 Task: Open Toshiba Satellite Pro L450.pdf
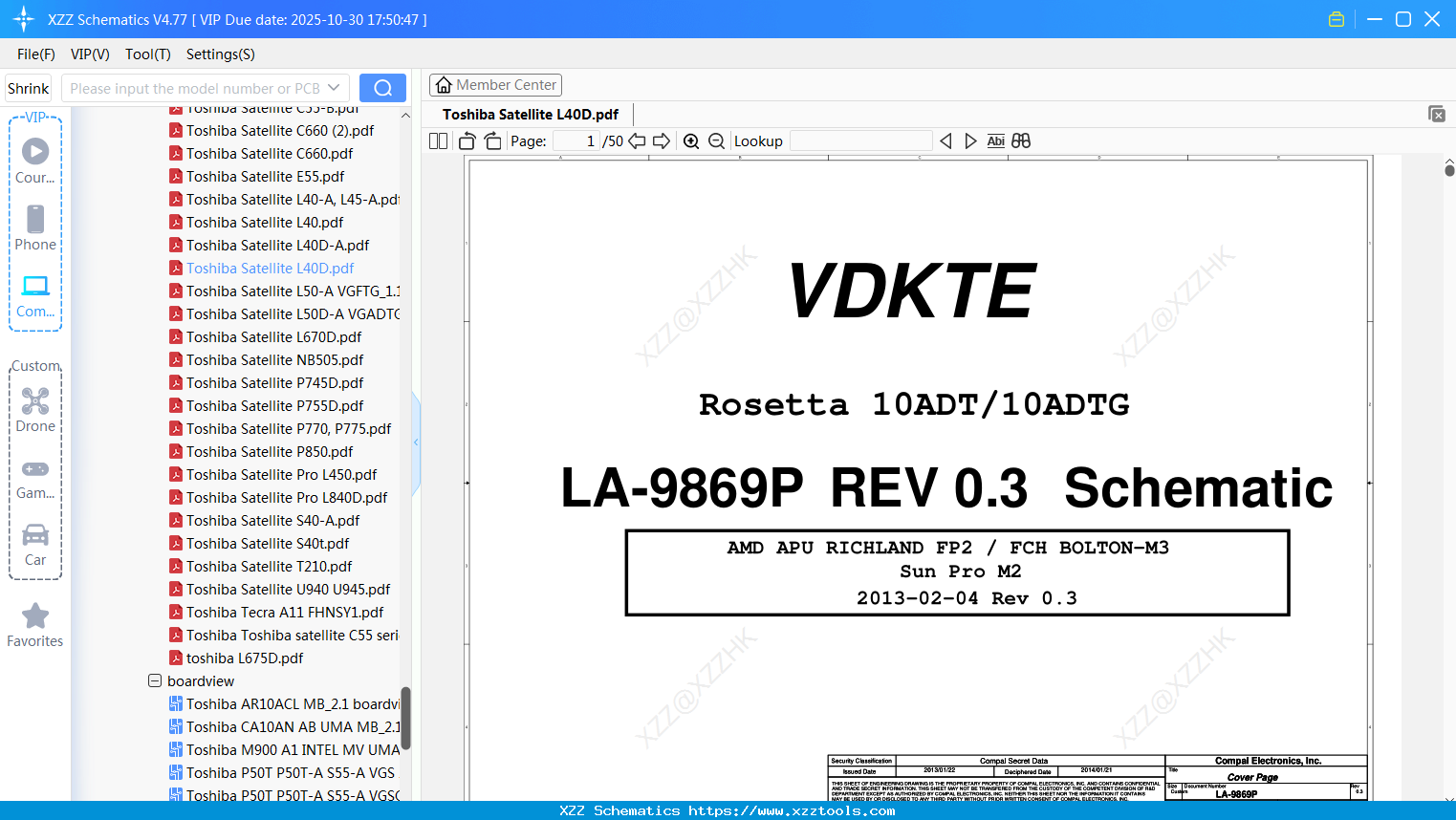[x=281, y=475]
